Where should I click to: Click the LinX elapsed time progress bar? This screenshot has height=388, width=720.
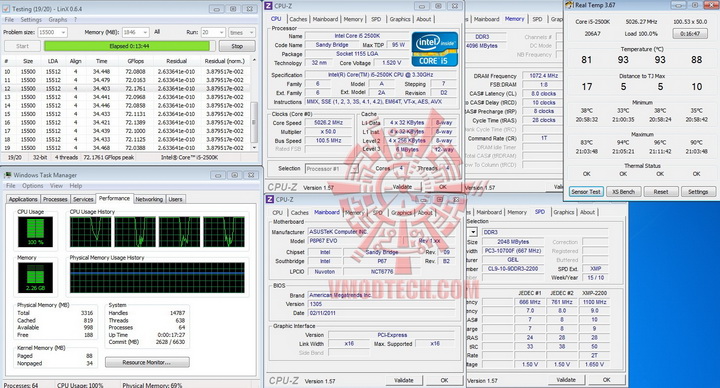[129, 46]
